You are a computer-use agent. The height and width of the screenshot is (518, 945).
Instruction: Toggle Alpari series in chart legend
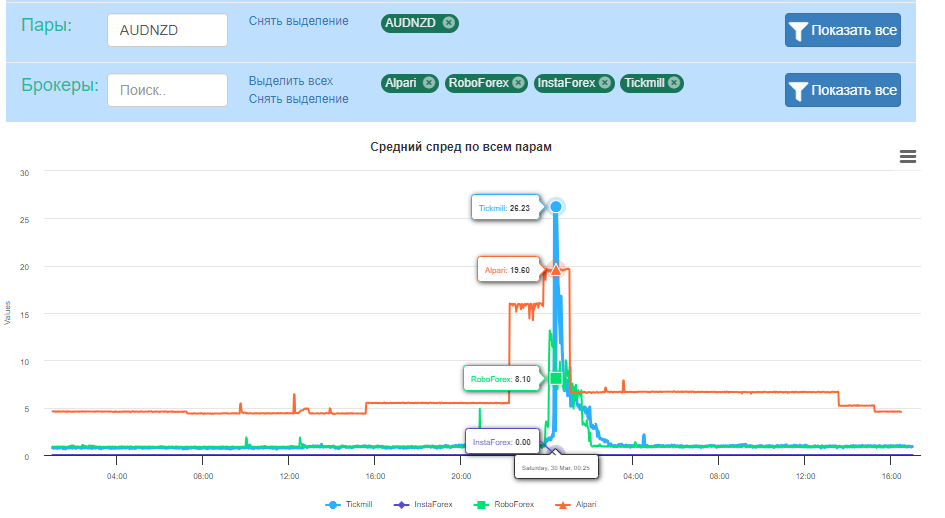[576, 504]
